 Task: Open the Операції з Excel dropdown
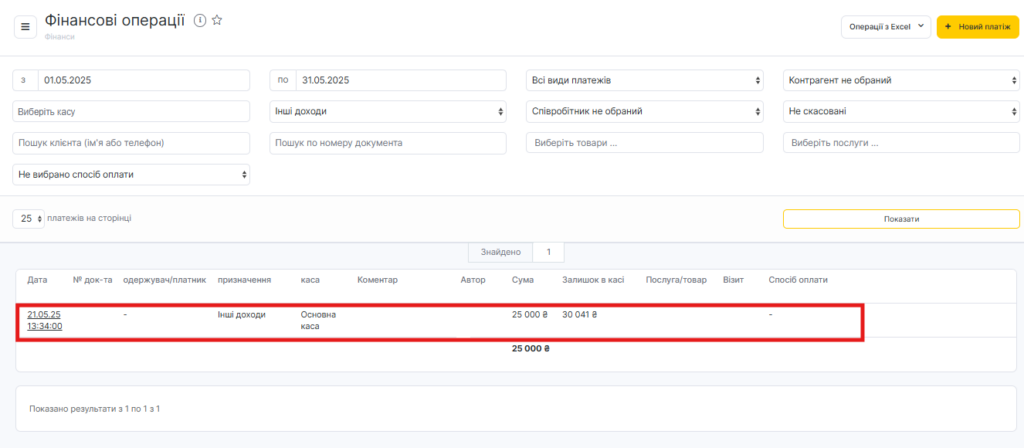[886, 27]
